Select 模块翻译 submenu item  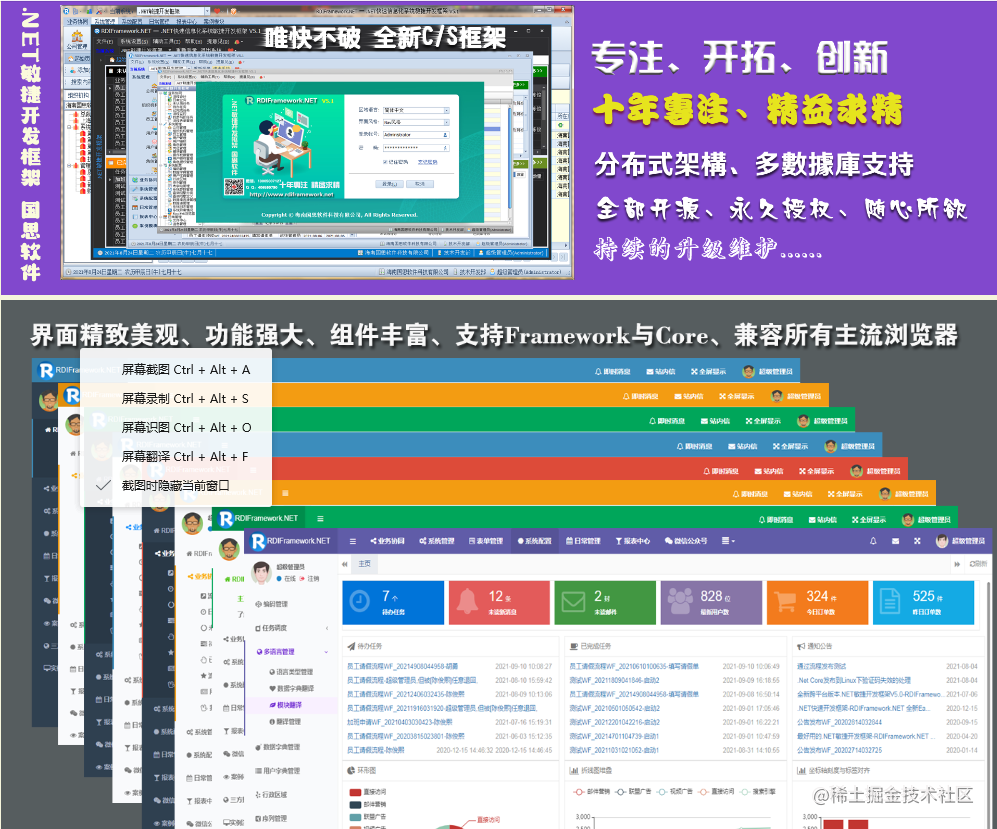(x=285, y=705)
